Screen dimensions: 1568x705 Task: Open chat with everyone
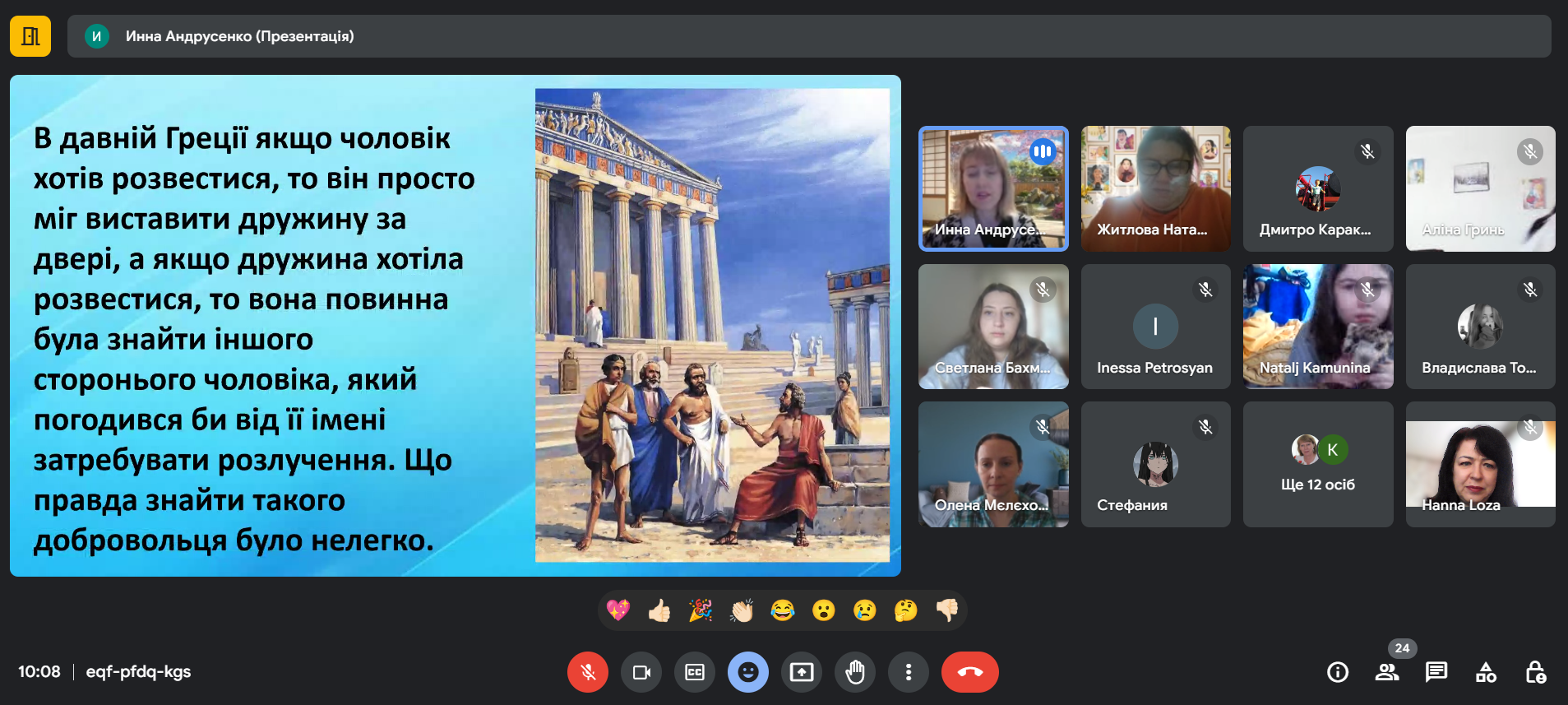[1436, 672]
